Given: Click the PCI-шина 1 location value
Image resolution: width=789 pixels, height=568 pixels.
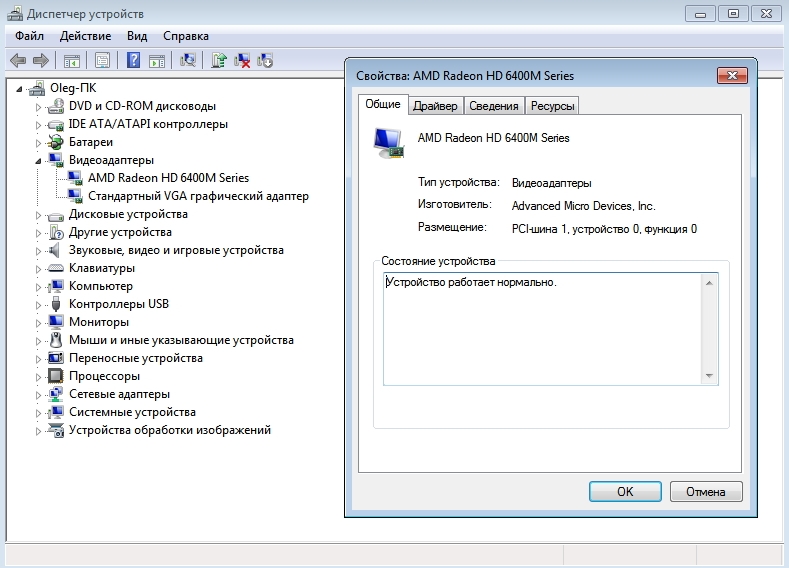Looking at the screenshot, I should 604,229.
